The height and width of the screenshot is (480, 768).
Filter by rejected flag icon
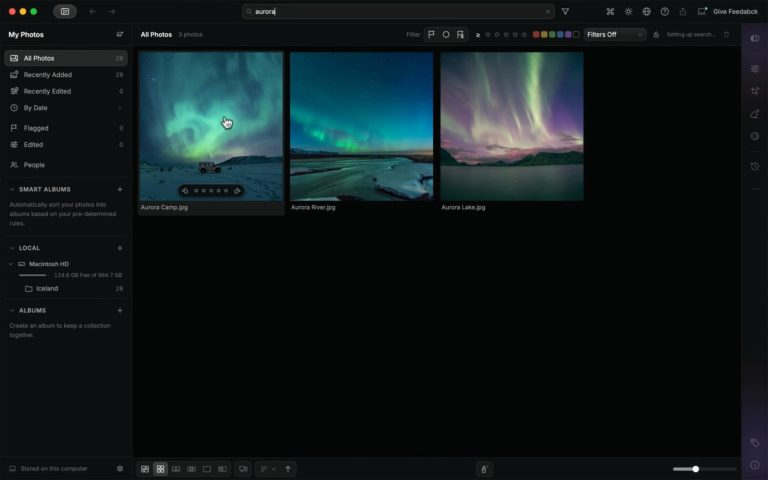(460, 34)
